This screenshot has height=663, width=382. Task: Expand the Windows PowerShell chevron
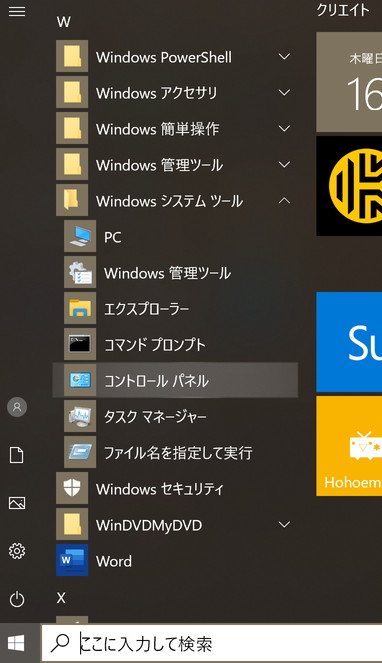tap(284, 56)
